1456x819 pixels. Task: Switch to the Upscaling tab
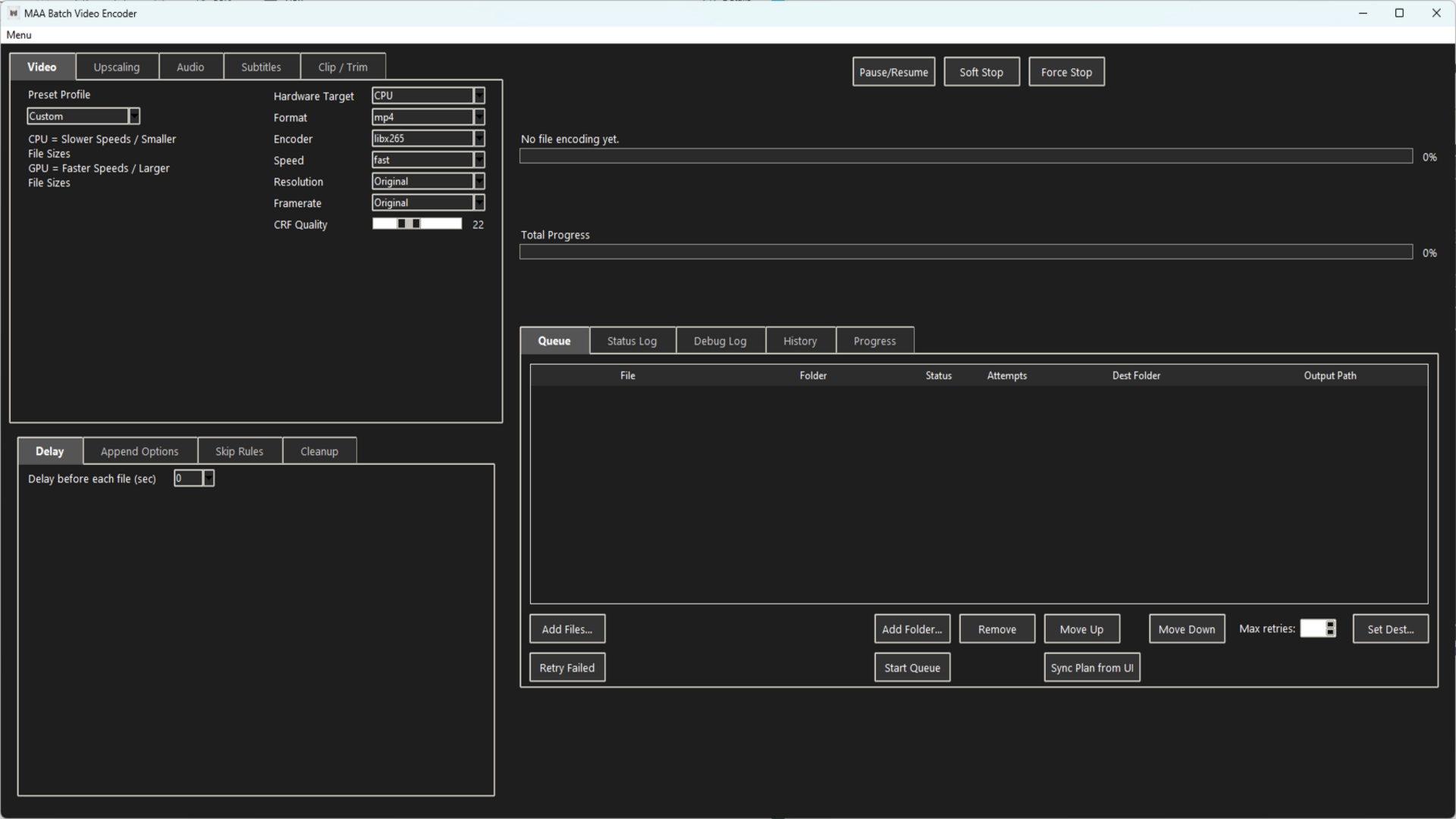tap(117, 67)
